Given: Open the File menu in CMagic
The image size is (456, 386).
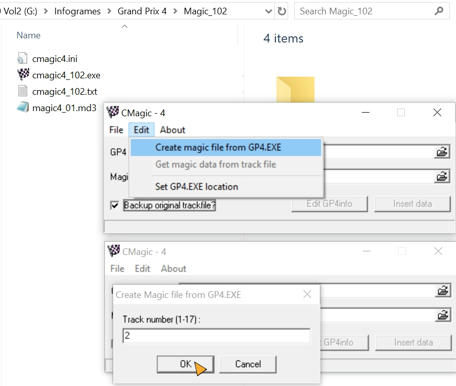Looking at the screenshot, I should [x=116, y=130].
